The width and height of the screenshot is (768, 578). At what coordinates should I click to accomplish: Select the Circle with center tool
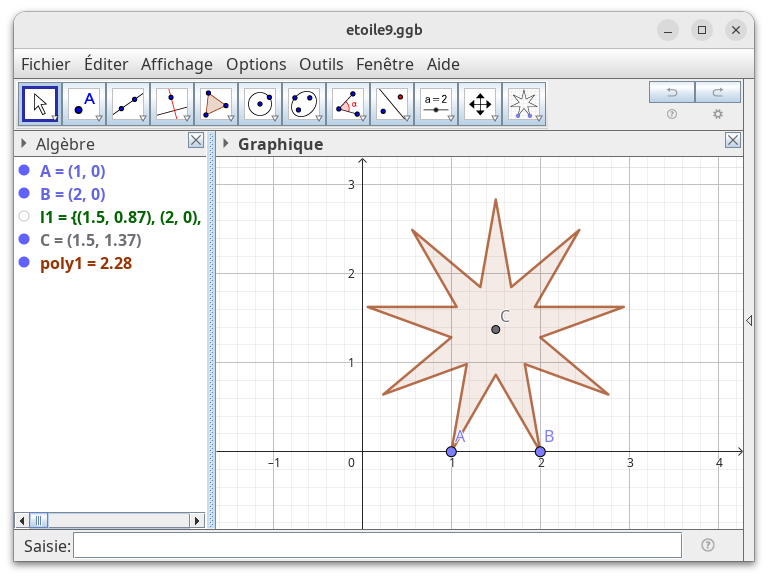[x=260, y=103]
